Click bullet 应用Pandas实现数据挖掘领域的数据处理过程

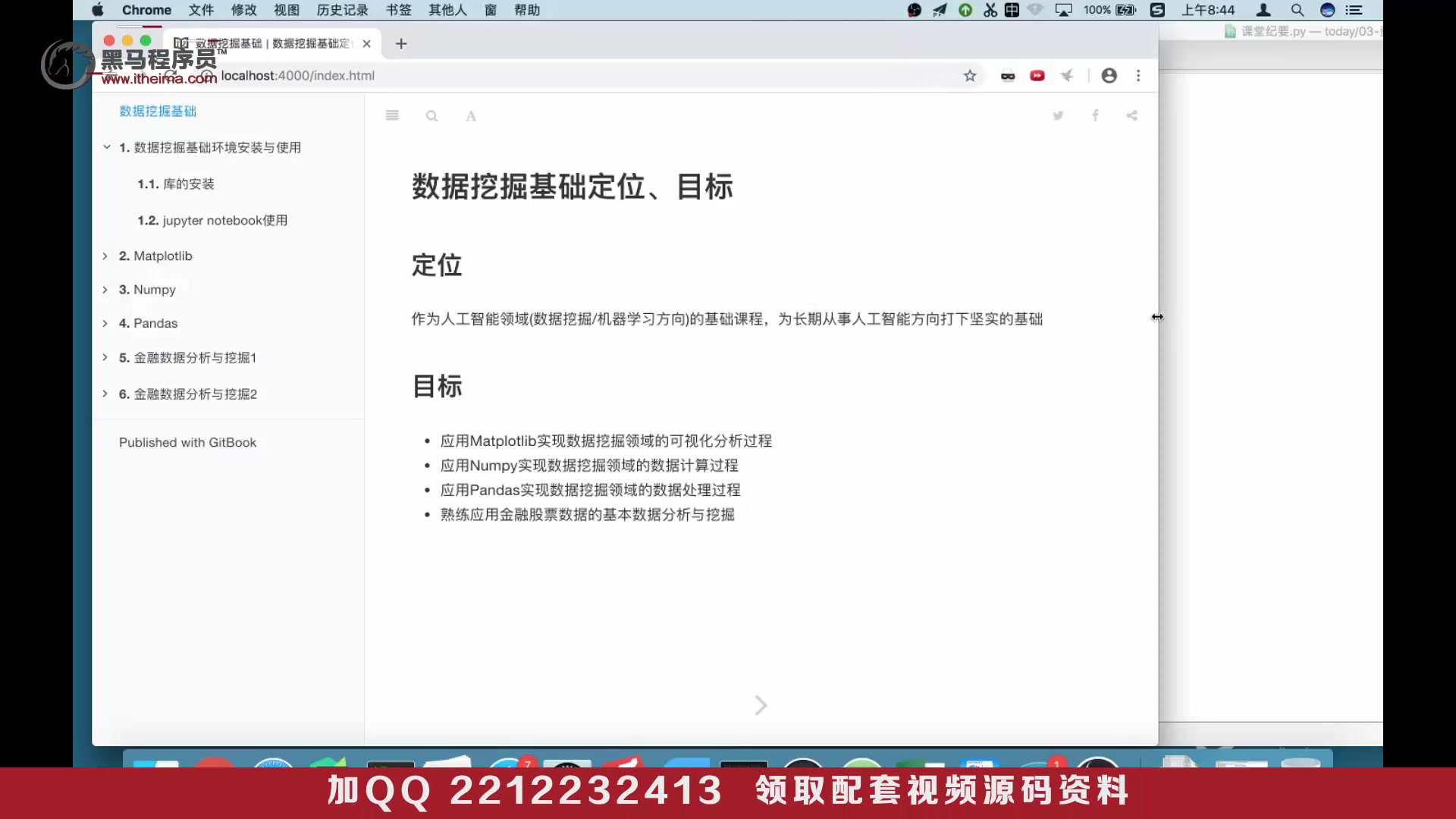pos(590,490)
